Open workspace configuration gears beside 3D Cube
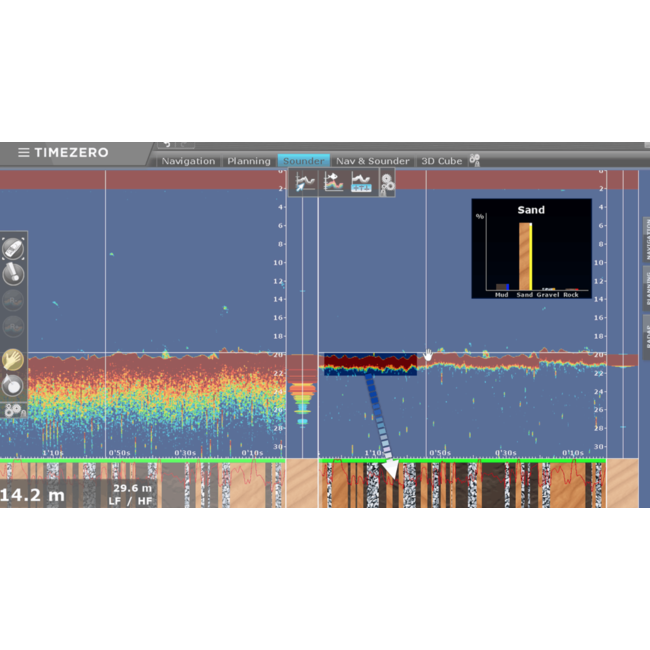This screenshot has width=650, height=650. pos(475,160)
